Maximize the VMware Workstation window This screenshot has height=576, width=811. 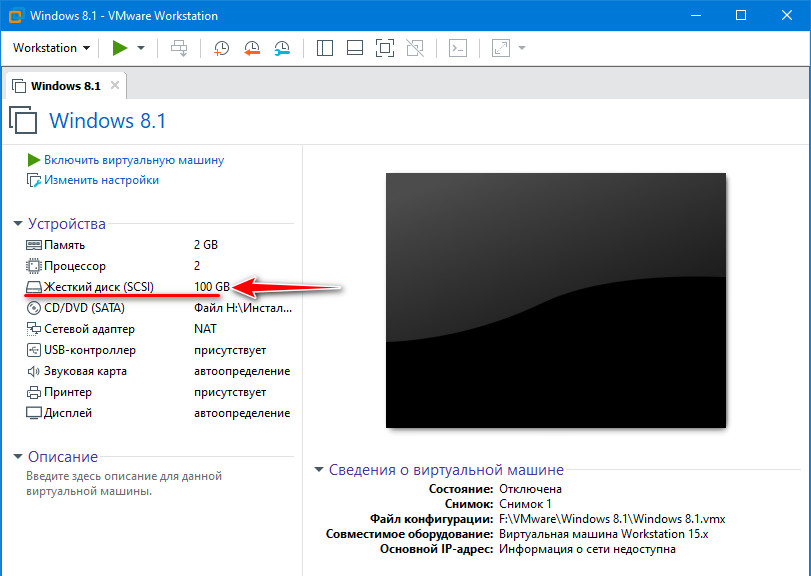pos(741,16)
